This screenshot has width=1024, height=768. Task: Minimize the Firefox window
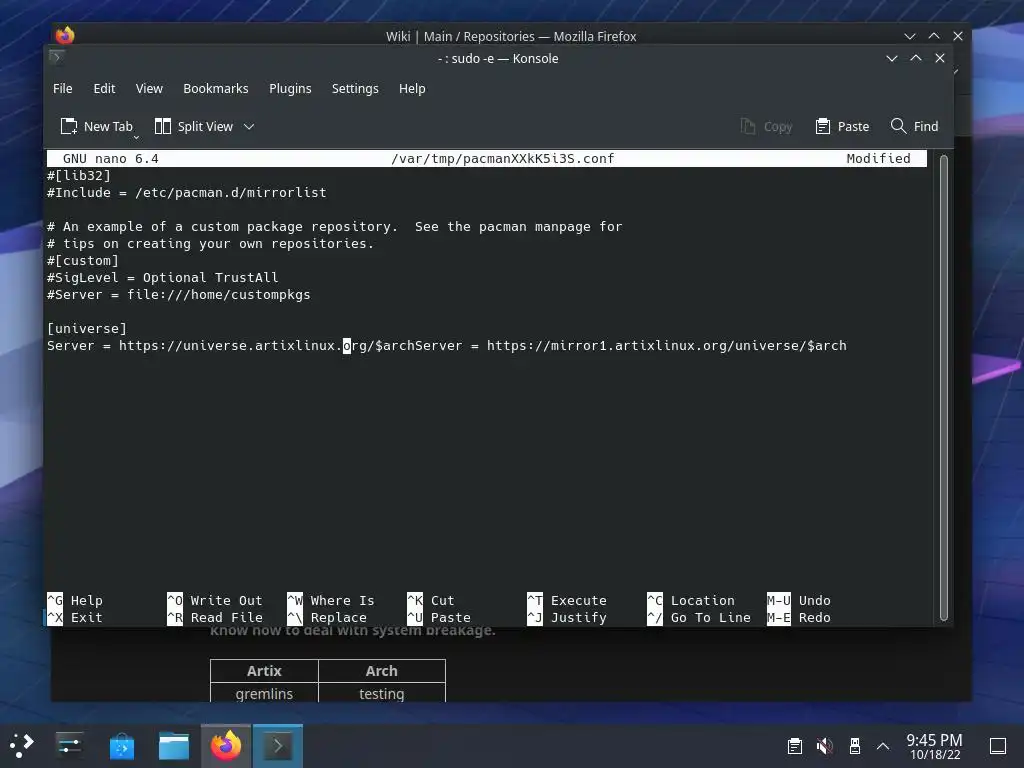coord(910,36)
